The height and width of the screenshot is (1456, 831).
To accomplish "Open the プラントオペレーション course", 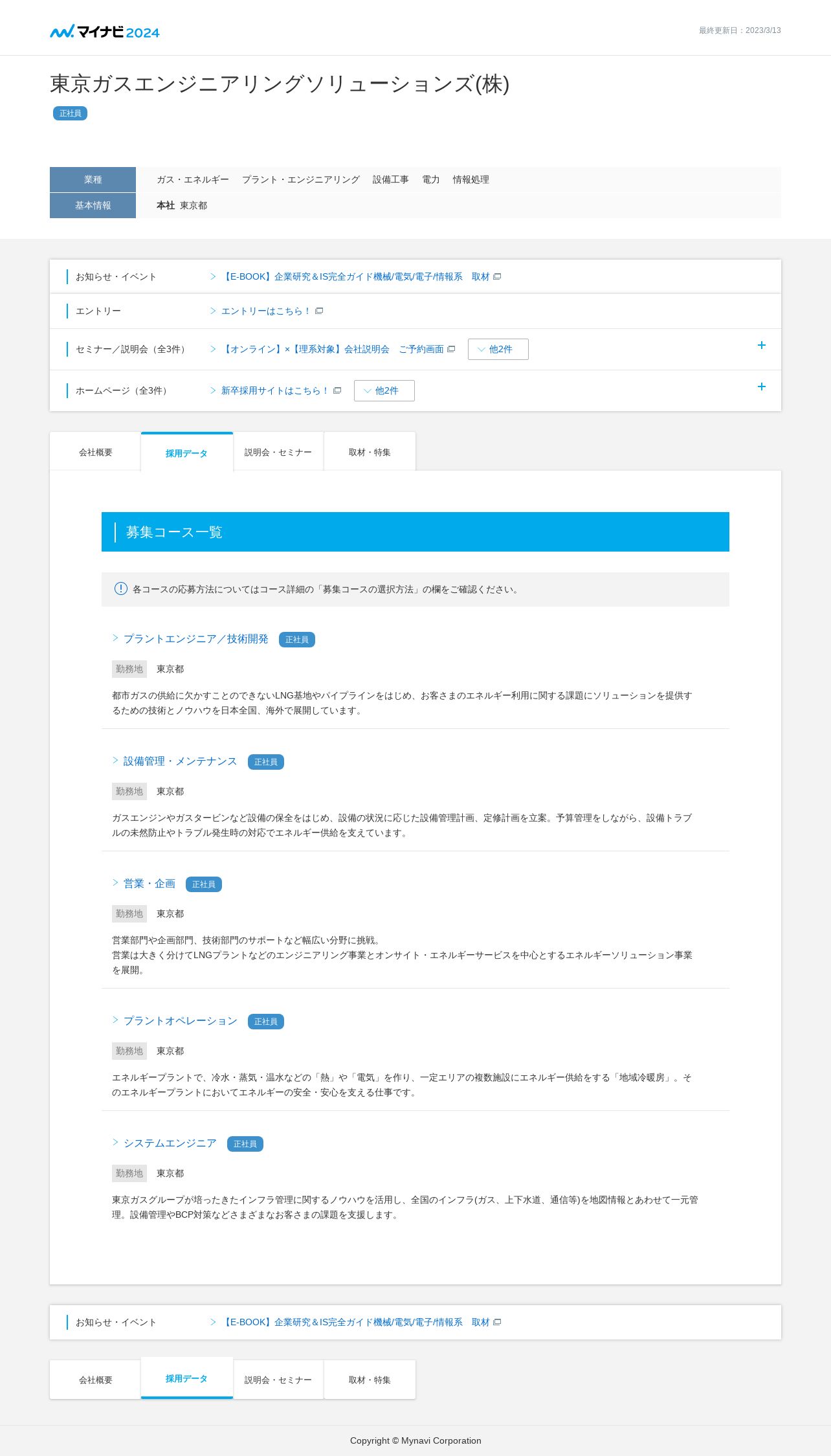I will pos(181,1021).
